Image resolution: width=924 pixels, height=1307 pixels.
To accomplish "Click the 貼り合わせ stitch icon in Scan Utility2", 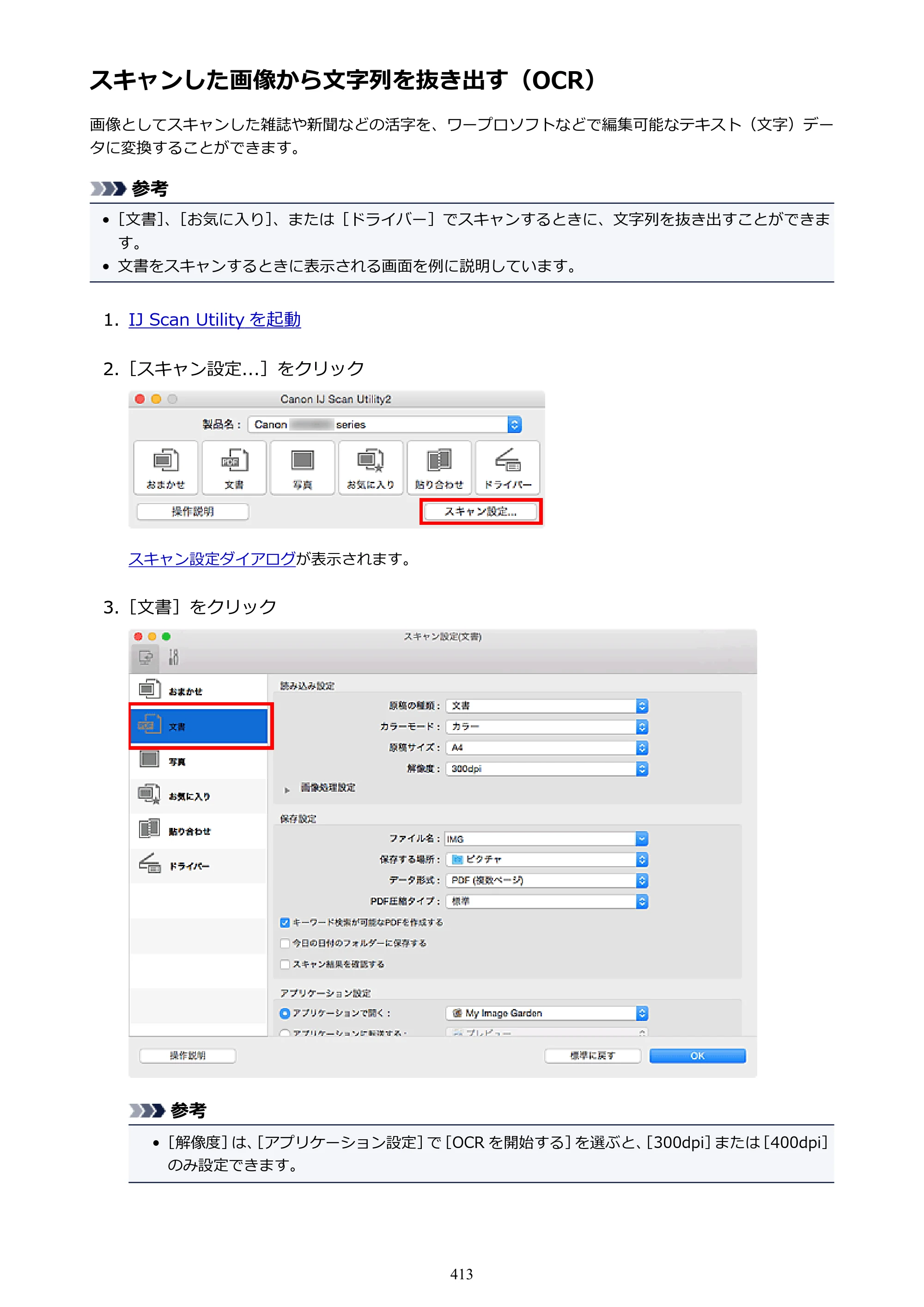I will click(x=439, y=468).
